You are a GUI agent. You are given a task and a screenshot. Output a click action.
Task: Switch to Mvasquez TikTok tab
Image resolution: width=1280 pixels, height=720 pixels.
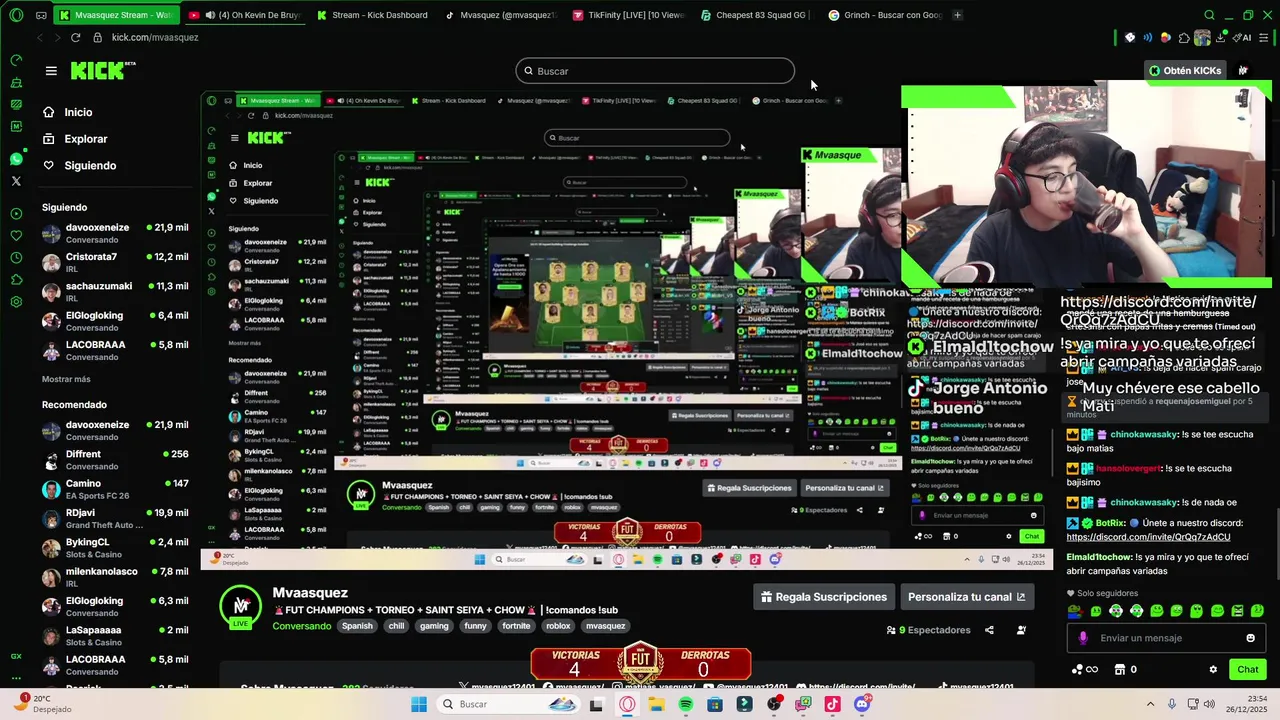[499, 15]
